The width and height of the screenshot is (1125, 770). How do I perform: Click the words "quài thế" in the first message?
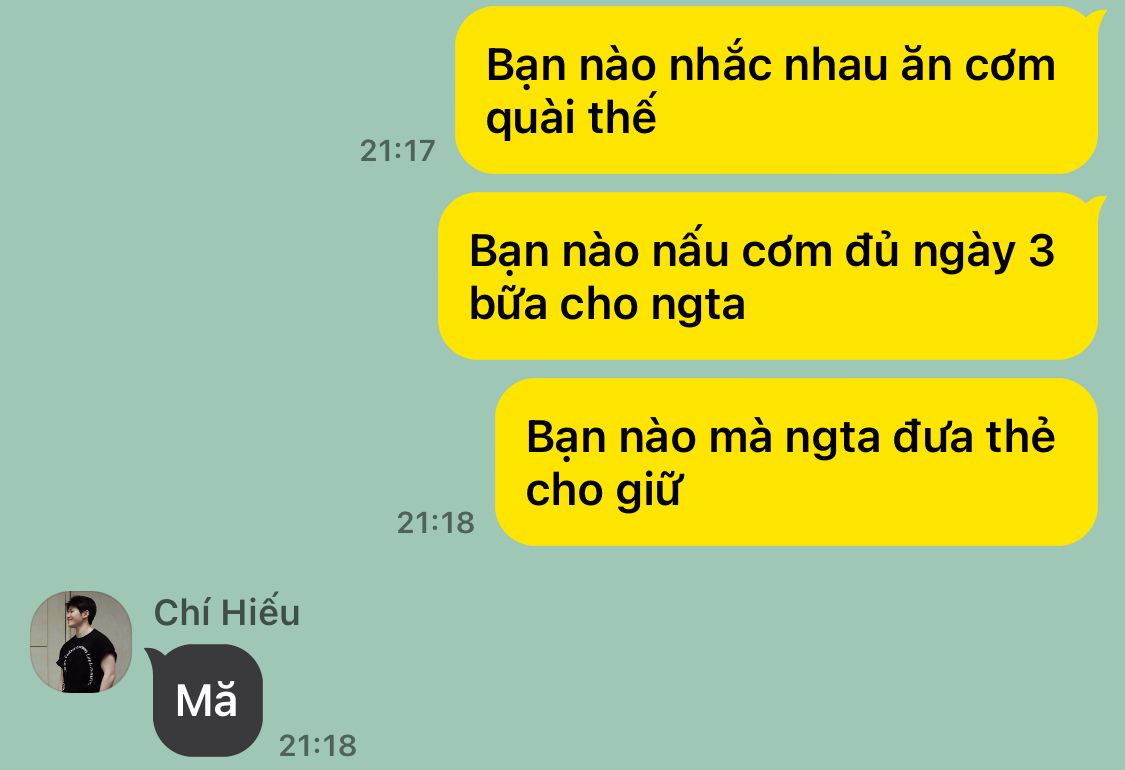point(571,118)
